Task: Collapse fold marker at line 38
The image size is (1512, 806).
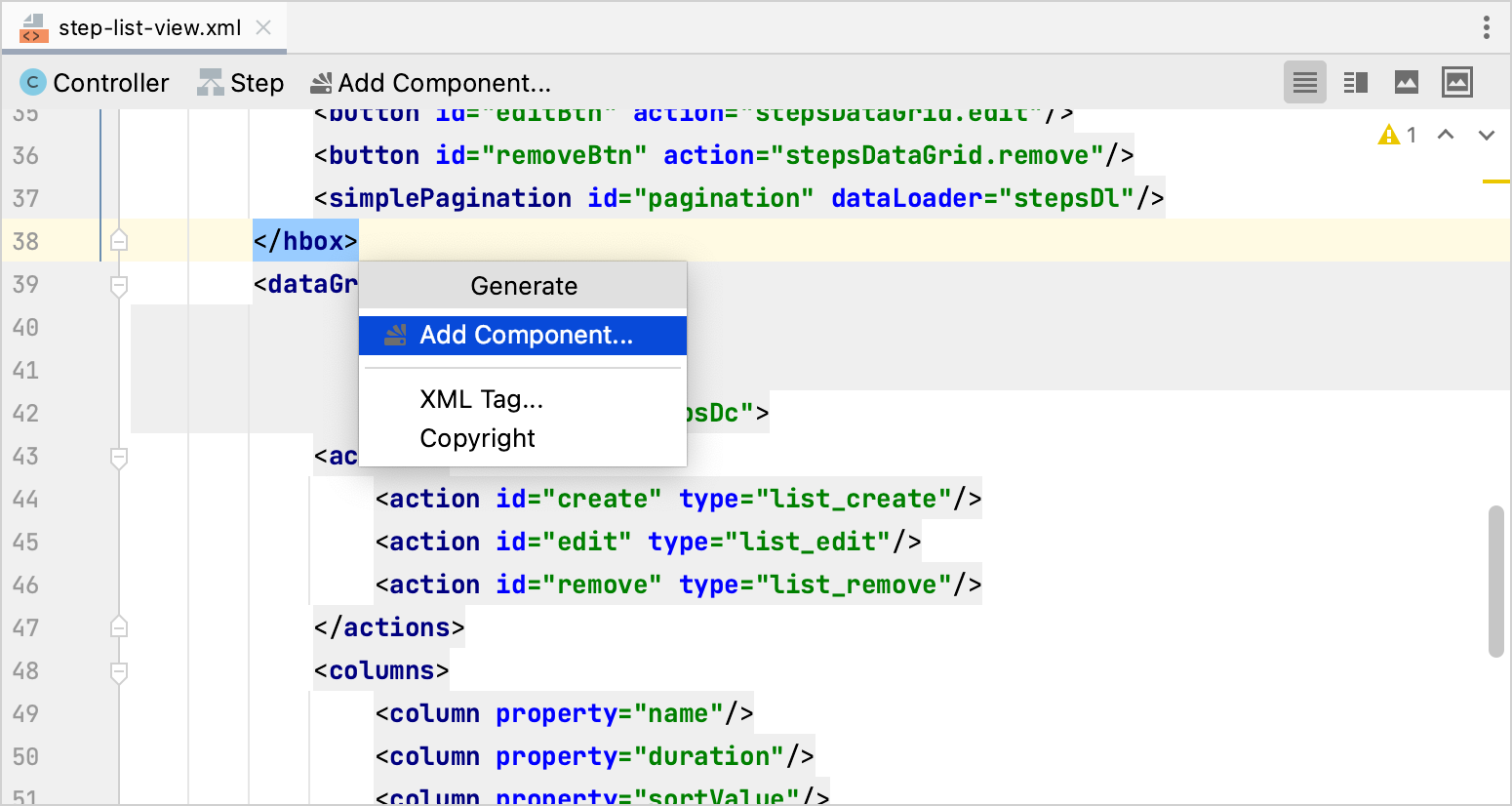Action: [119, 241]
